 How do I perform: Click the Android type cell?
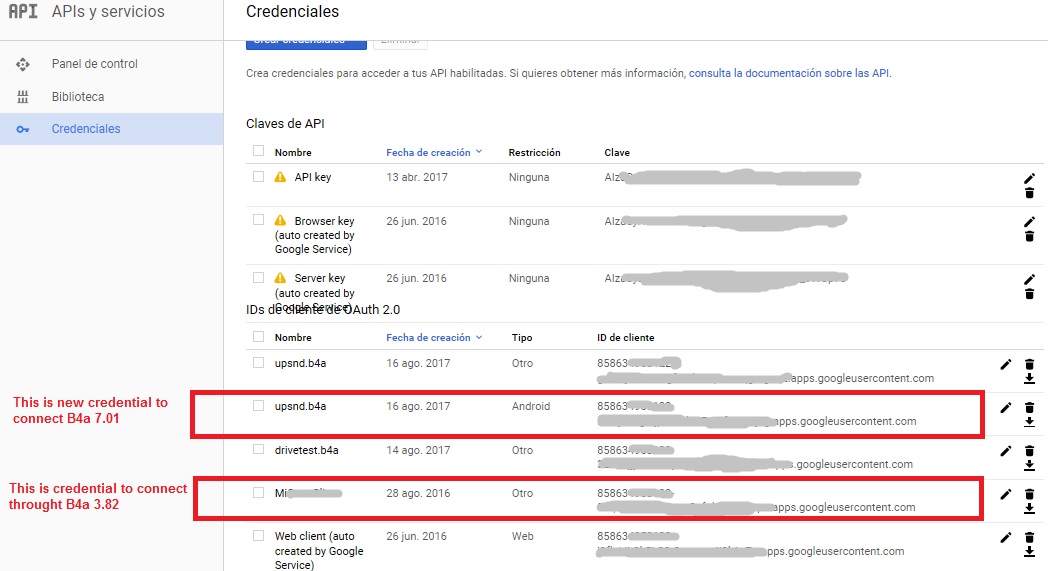[x=531, y=406]
